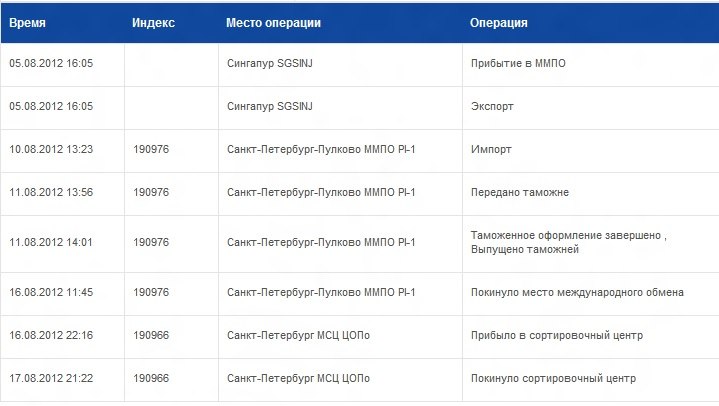Select the 17.08.2012 21:22 timestamp

[51, 378]
